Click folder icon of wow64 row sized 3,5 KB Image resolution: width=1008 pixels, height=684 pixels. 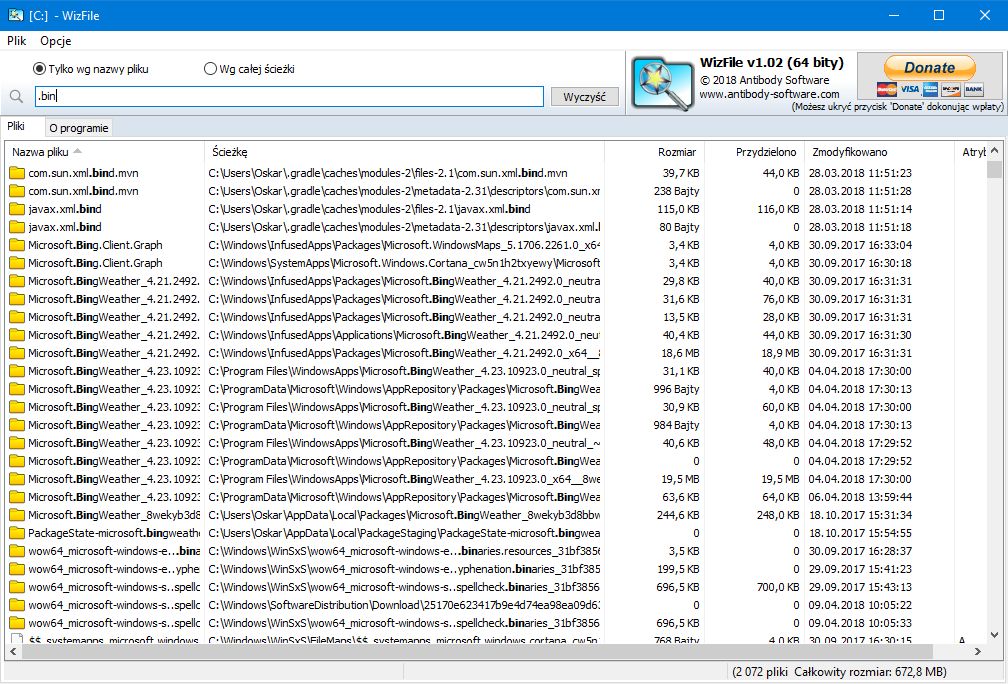[17, 551]
